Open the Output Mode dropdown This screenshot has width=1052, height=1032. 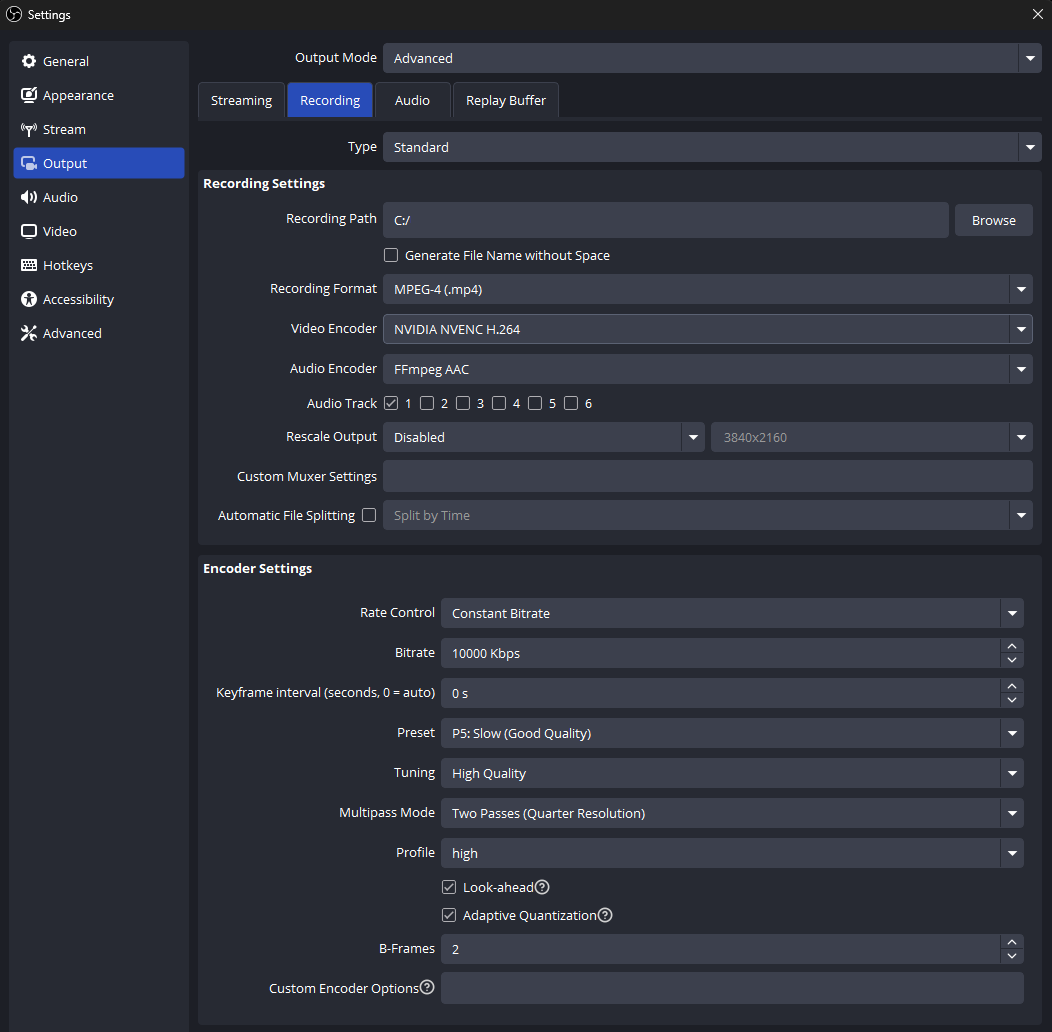coord(712,58)
